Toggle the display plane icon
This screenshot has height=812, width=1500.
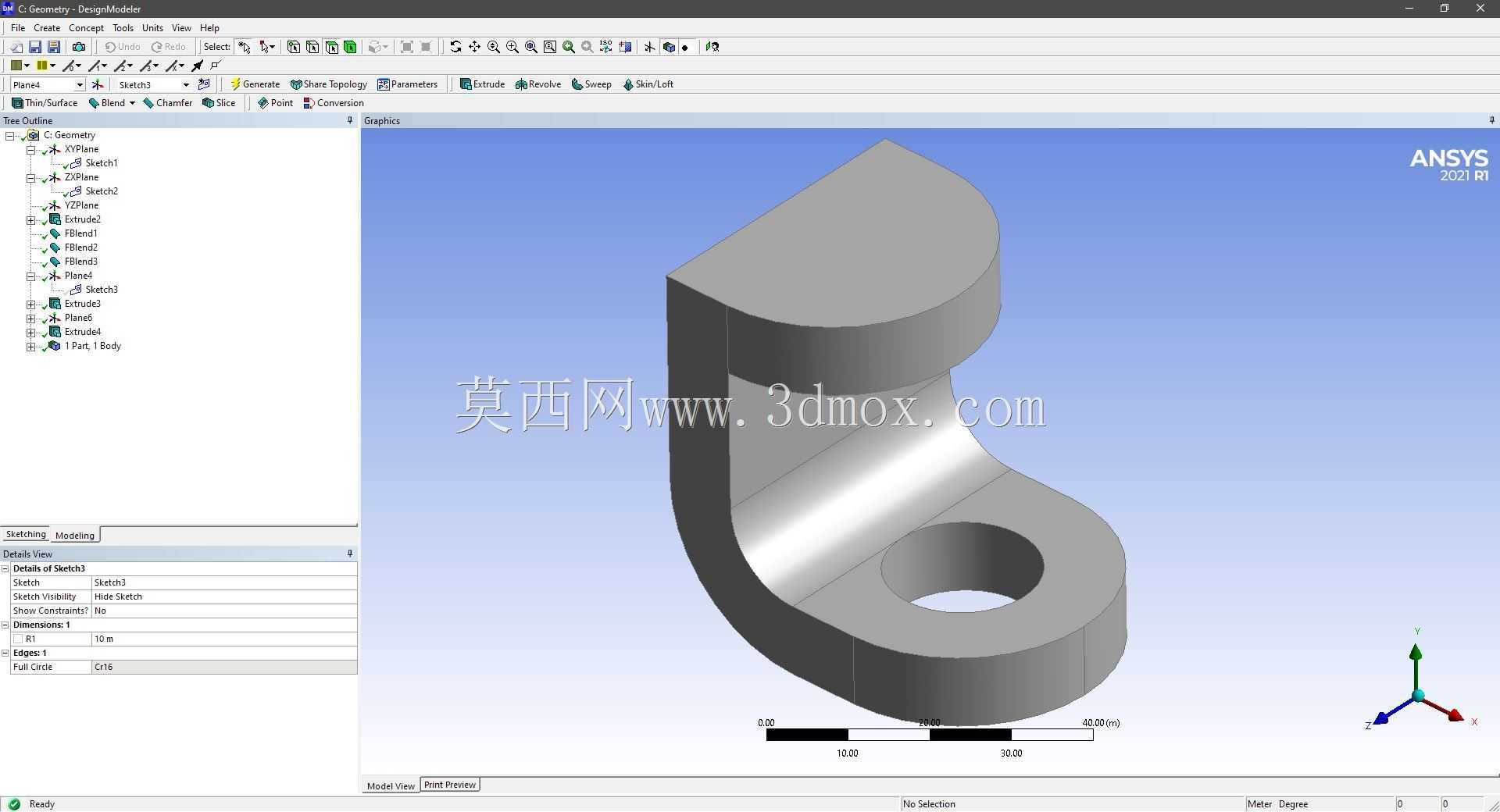click(x=649, y=47)
